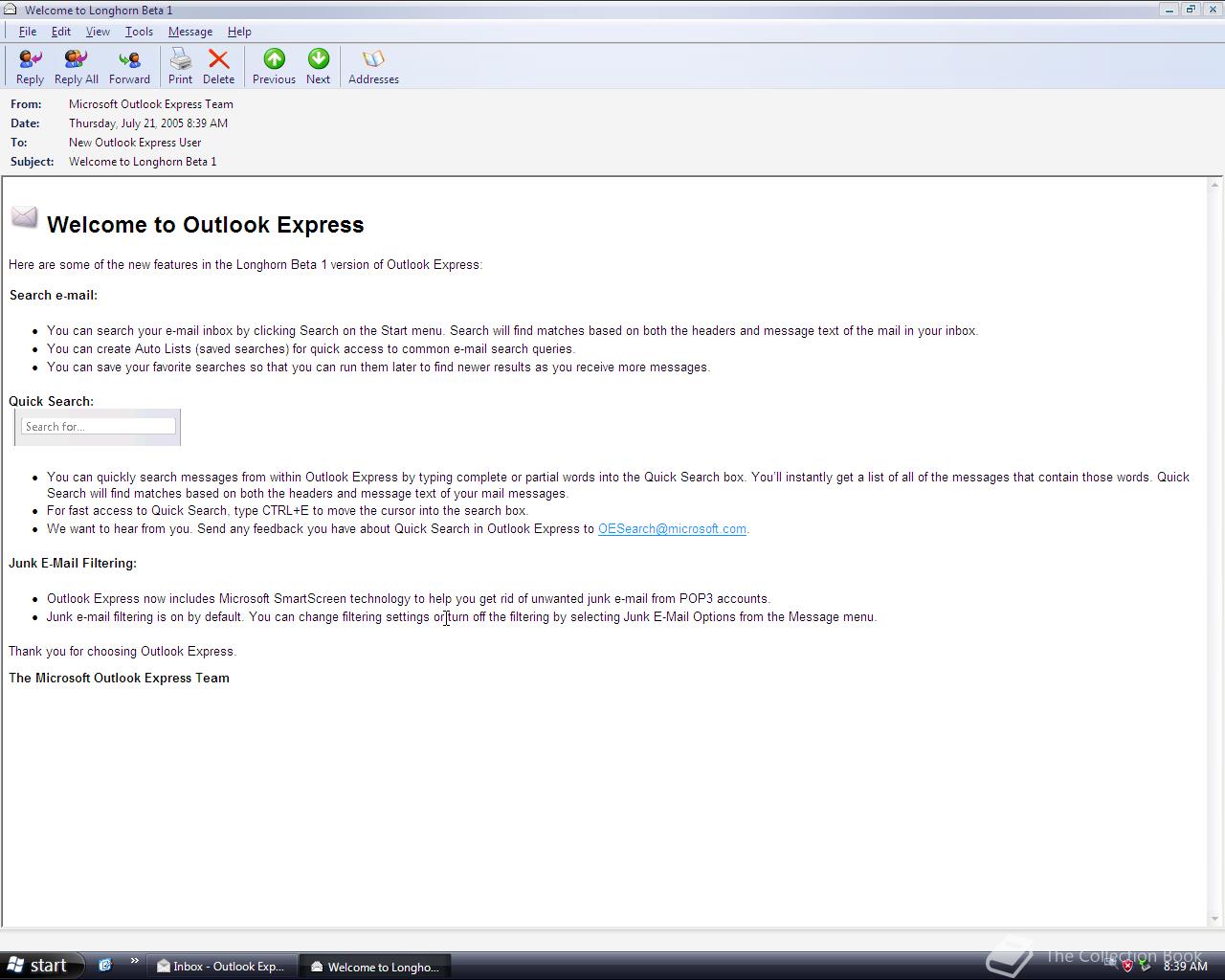Forward this message using the Forward icon
This screenshot has width=1225, height=980.
coord(129,67)
